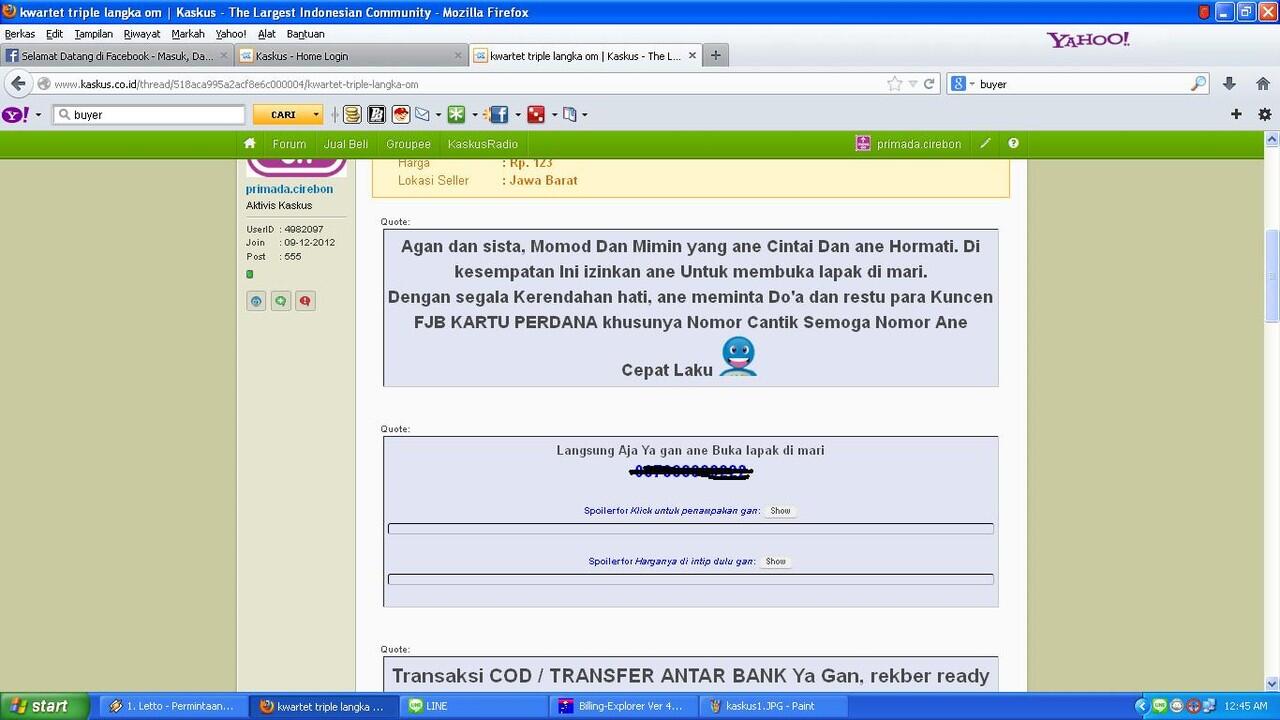Open the Facebook icon dropdown arrow

[x=517, y=115]
